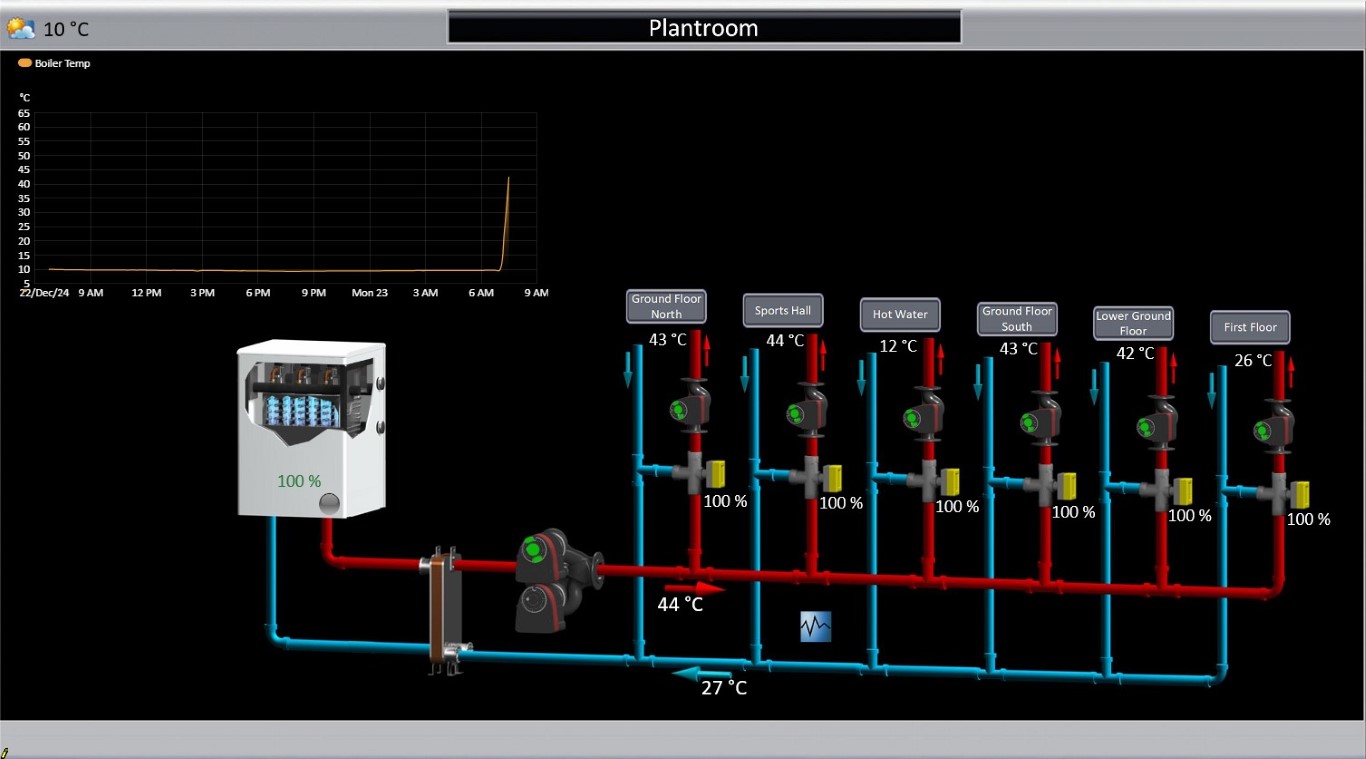Select the Lower Ground Floor button
Screen dimensions: 1366x759
pos(1132,323)
